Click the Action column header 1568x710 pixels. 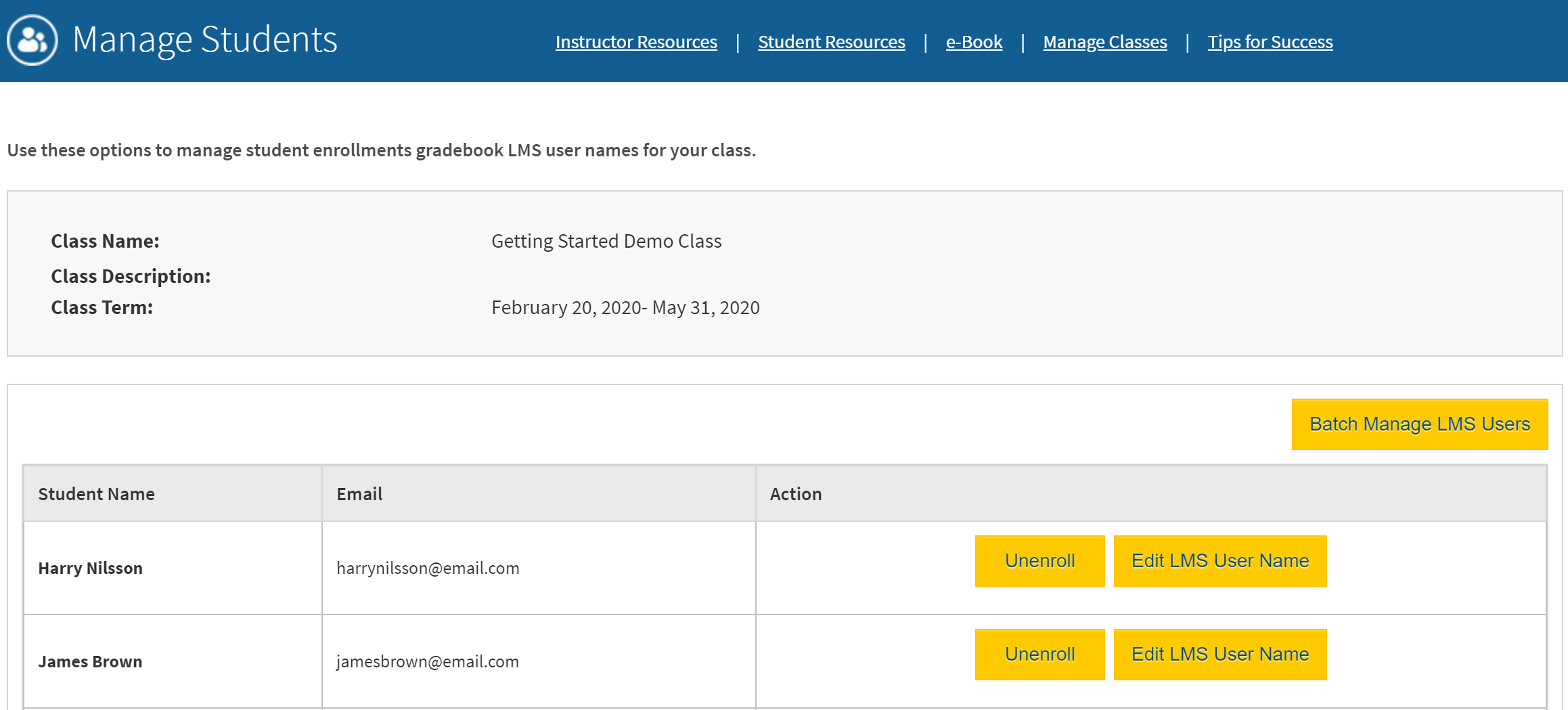(x=796, y=494)
